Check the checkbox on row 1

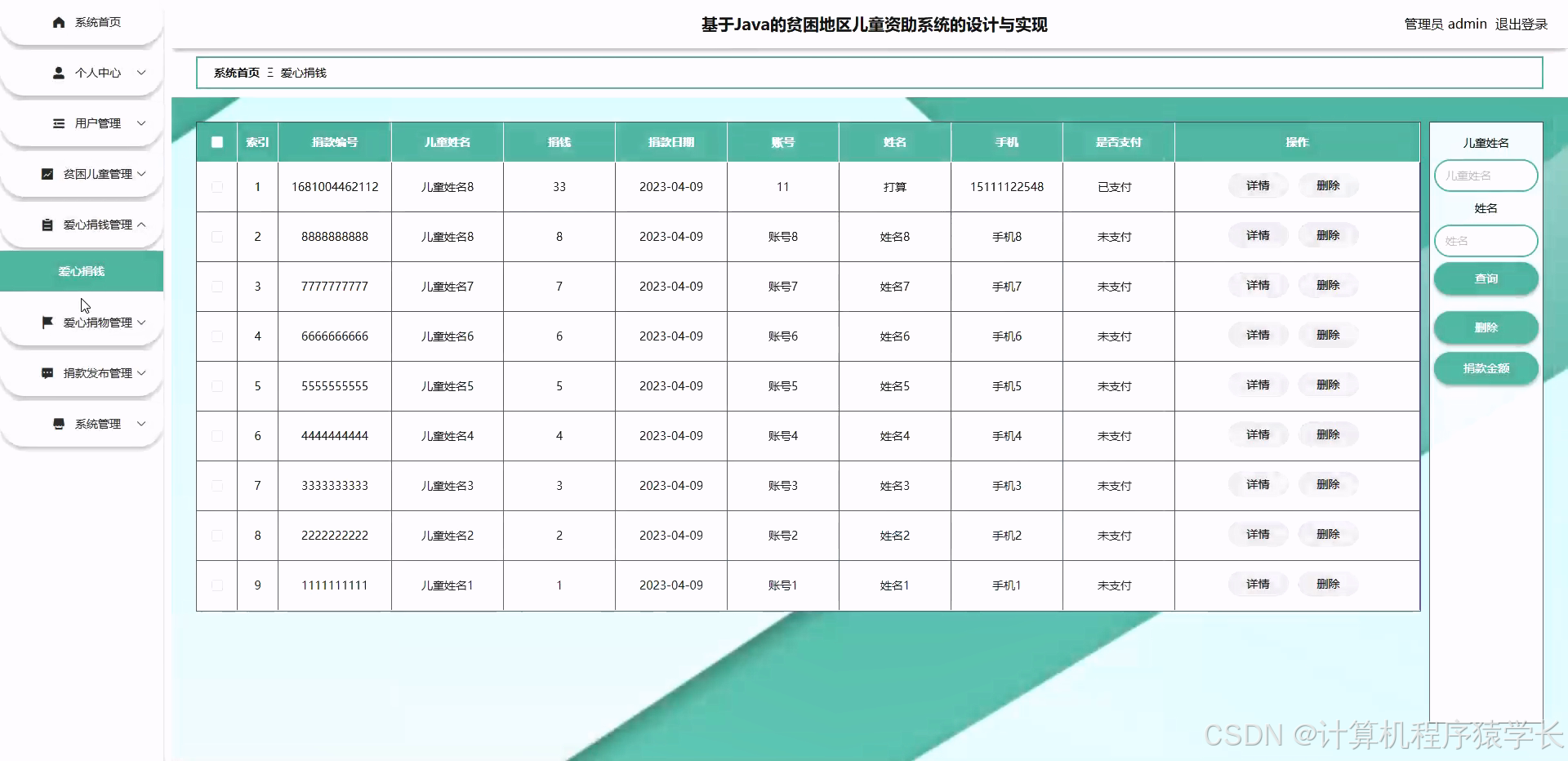(216, 187)
